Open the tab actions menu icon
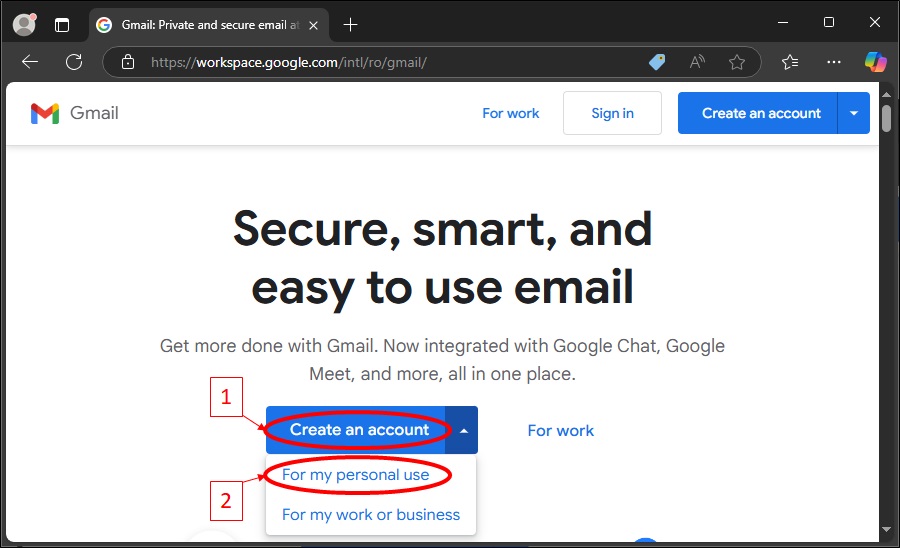 pyautogui.click(x=62, y=24)
